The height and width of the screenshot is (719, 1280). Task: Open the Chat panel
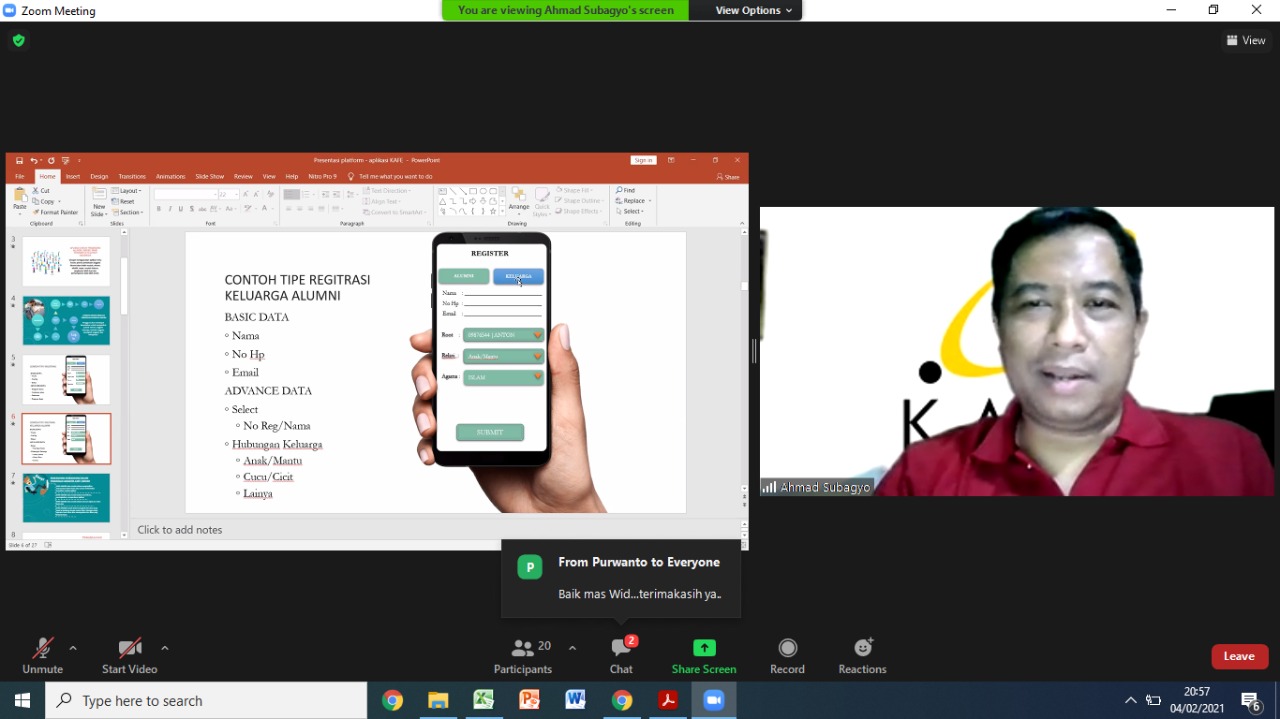621,655
